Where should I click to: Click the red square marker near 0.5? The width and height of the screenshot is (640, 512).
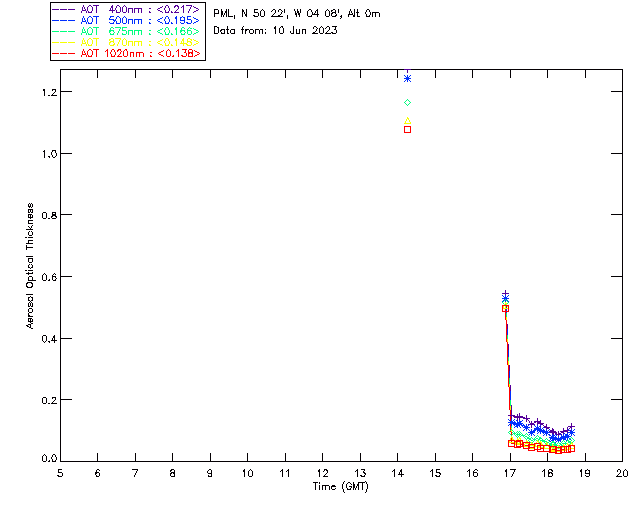505,309
